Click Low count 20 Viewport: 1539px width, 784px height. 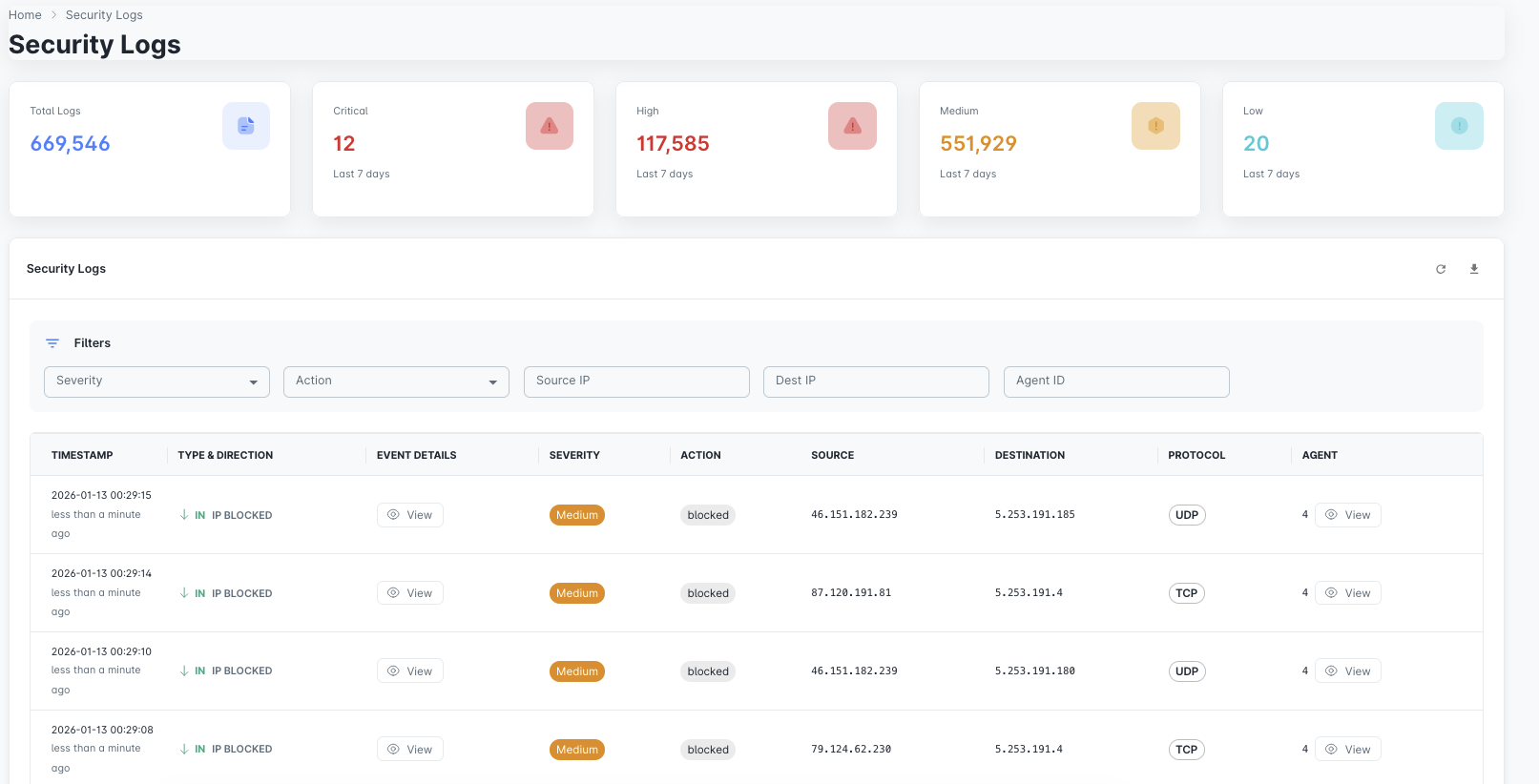click(1256, 144)
